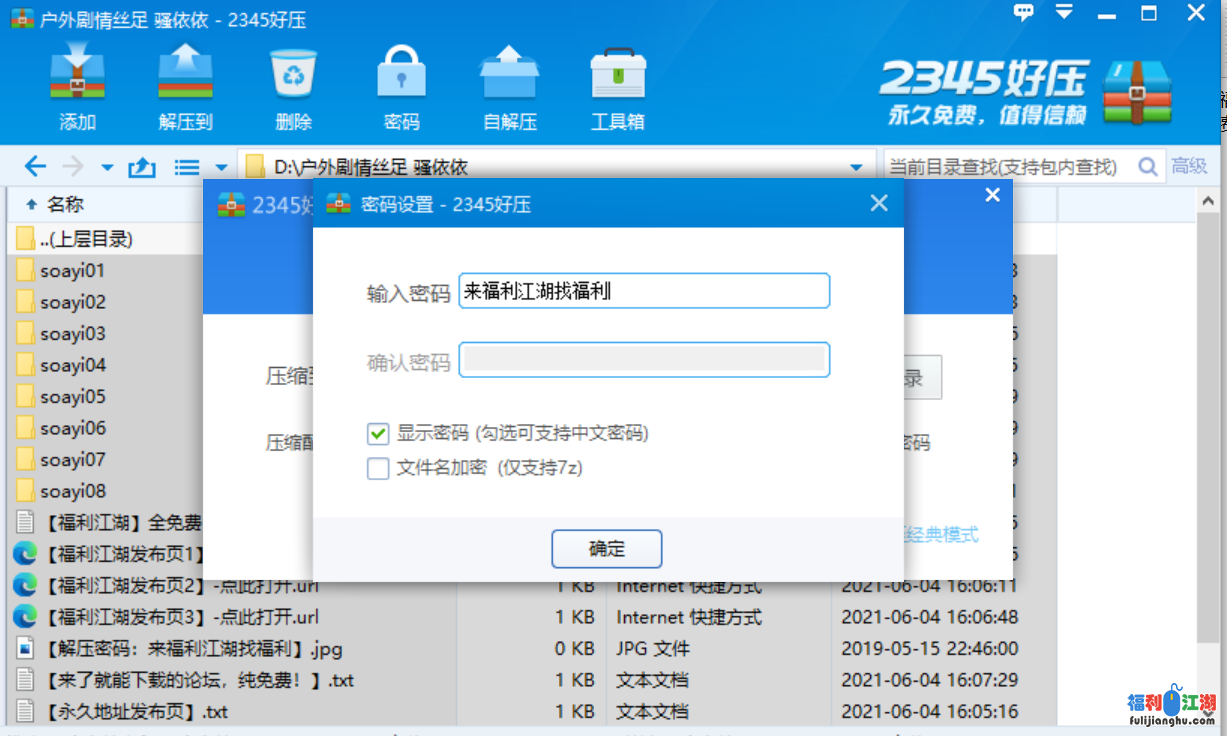Click the search magnifier icon
Screen dimensions: 1227x736
[1148, 167]
